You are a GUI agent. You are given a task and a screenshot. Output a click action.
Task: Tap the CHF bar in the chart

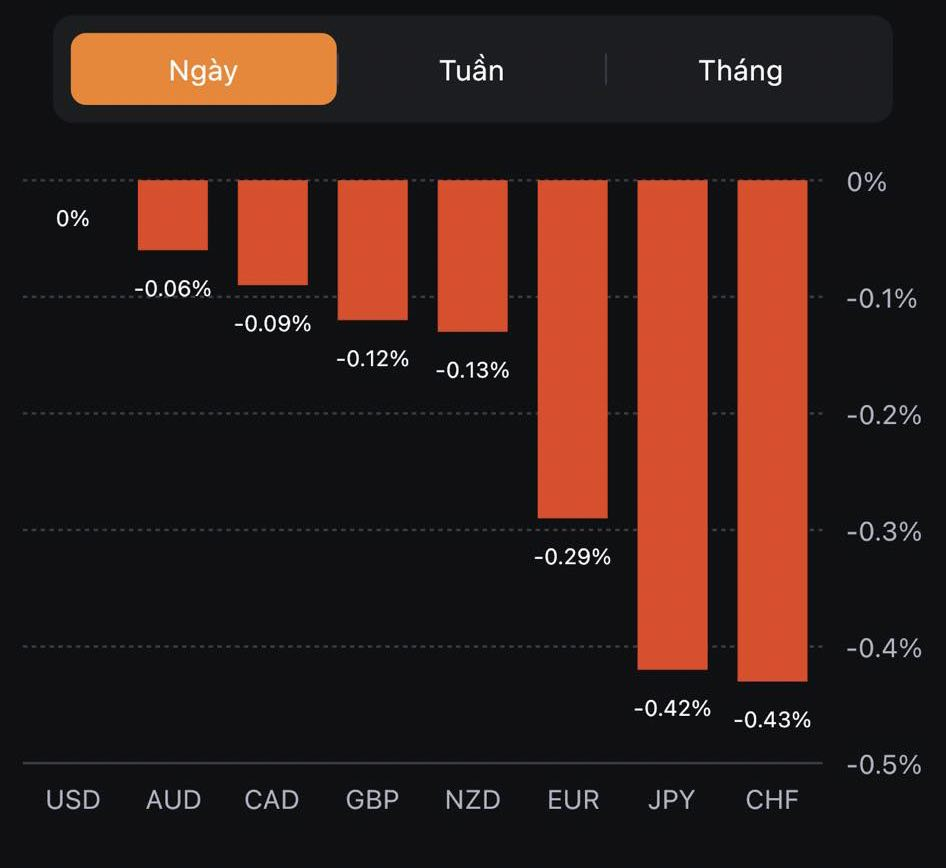tap(772, 431)
